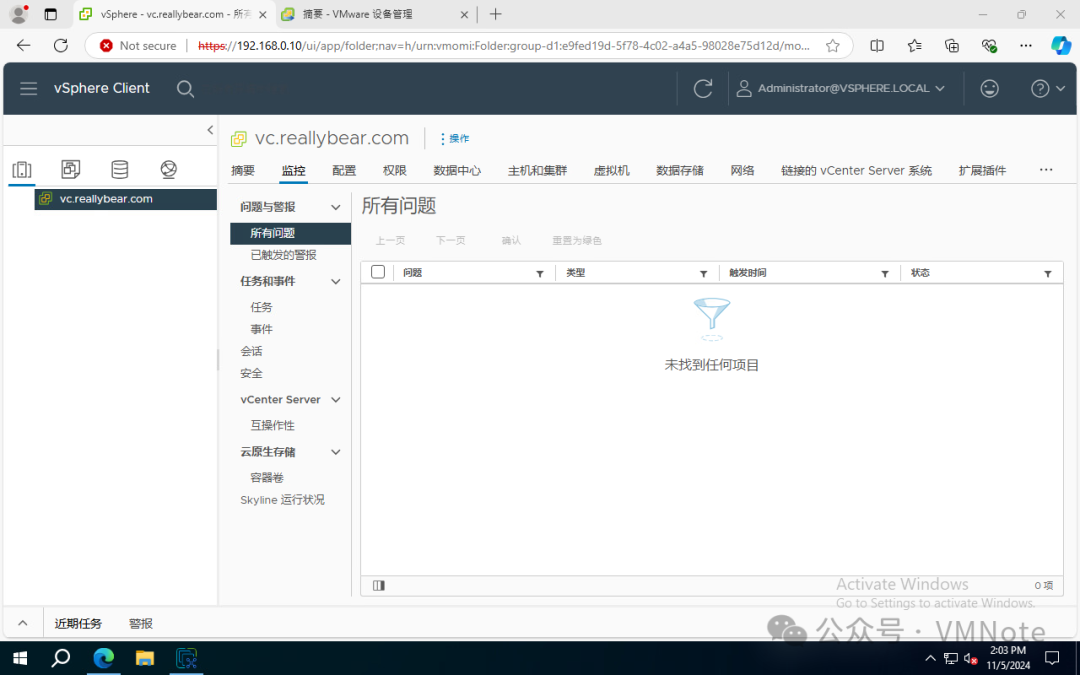The height and width of the screenshot is (675, 1080).
Task: Open the vSphere Client hamburger menu
Action: point(28,88)
